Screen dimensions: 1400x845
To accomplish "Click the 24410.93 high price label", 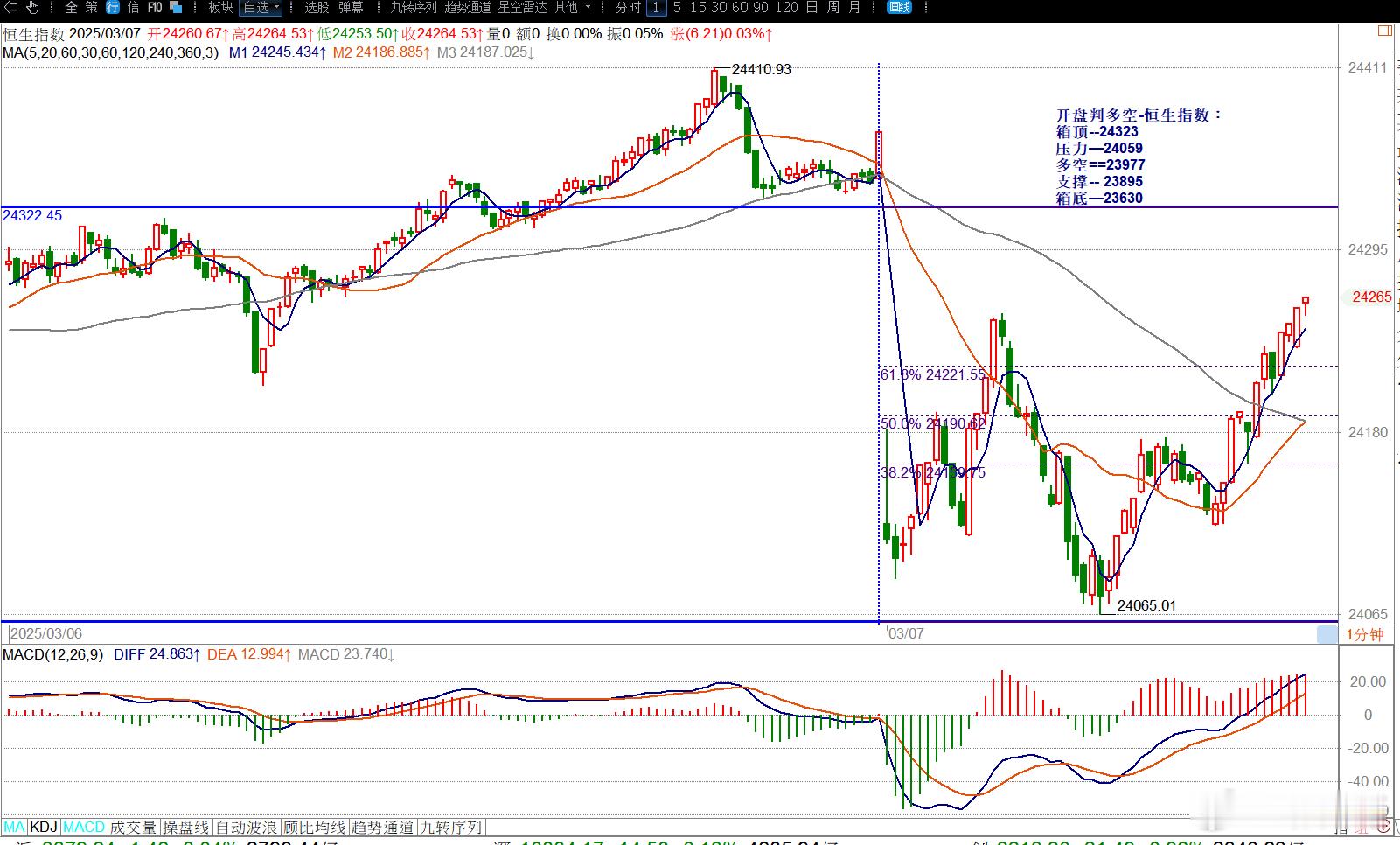I will pos(762,69).
